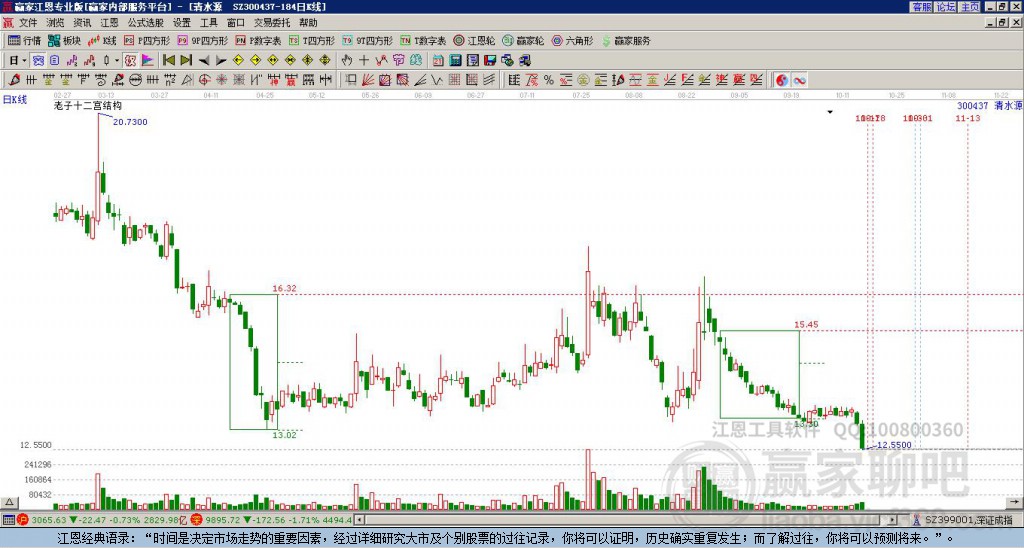Click the horizontal scrollbar at bottom
Image resolution: width=1024 pixels, height=548 pixels.
coord(627,520)
